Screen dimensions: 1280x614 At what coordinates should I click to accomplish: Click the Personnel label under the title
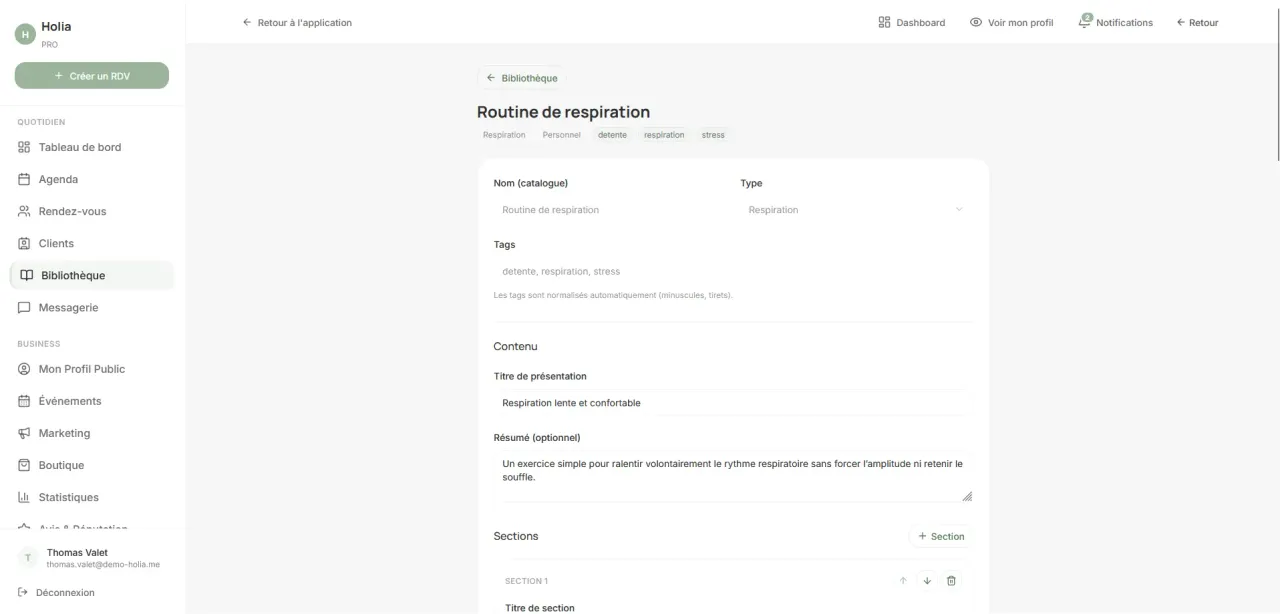click(561, 135)
